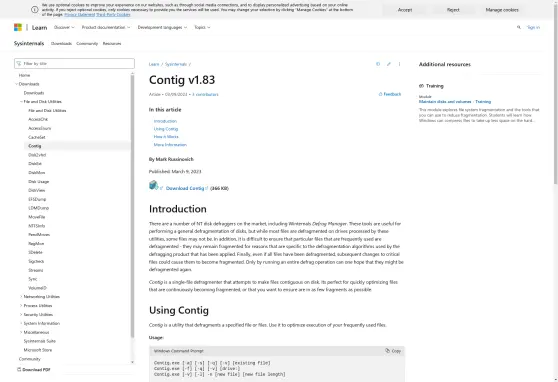
Task: Open the Discover dropdown menu
Action: (x=64, y=27)
